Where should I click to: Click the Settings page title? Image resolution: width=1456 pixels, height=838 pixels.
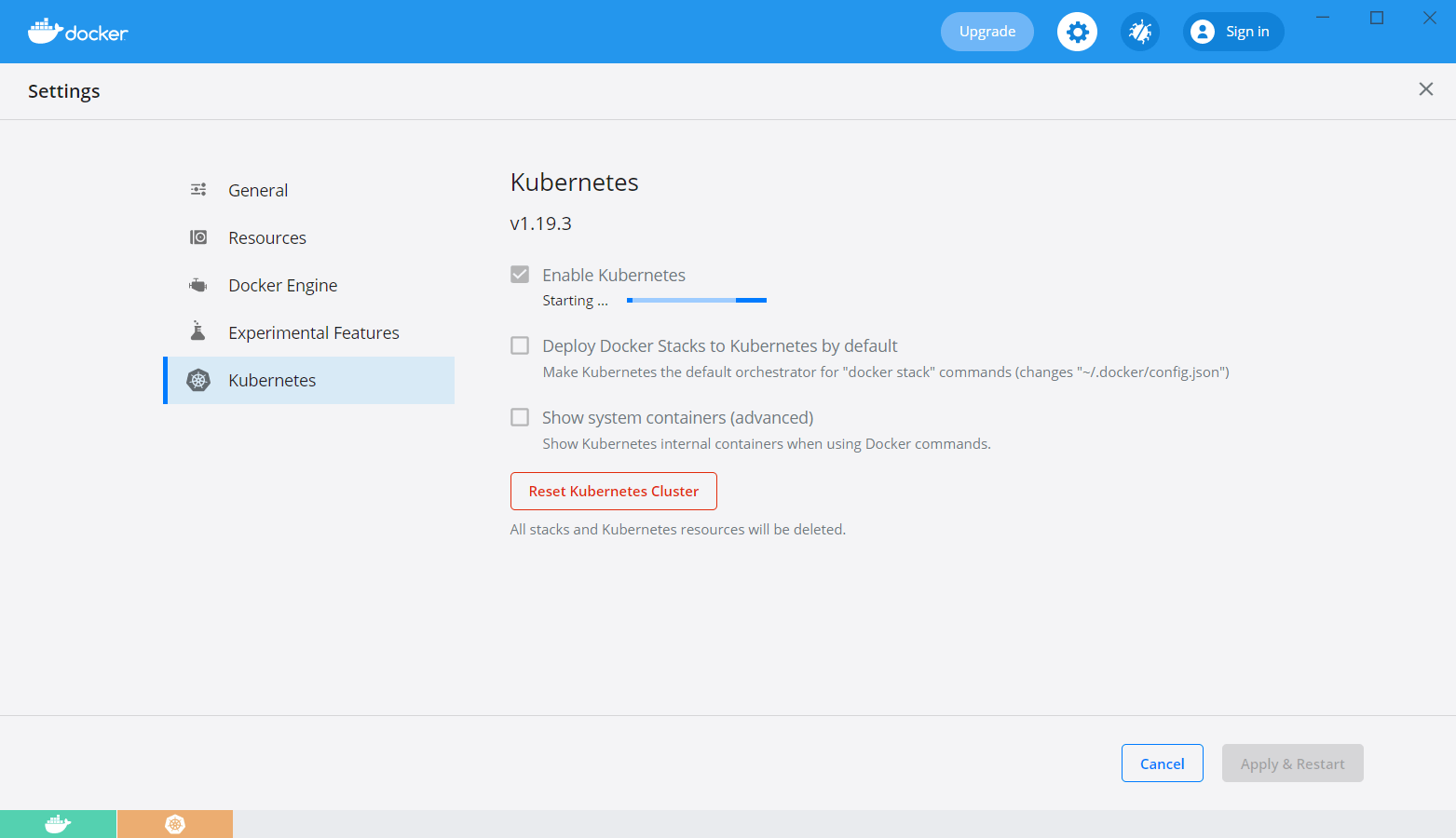[x=64, y=91]
